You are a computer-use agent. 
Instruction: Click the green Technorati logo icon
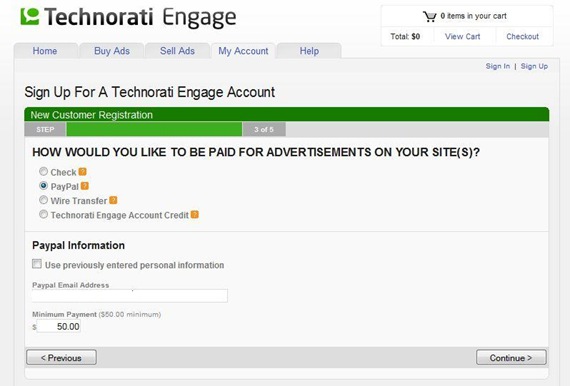[30, 17]
